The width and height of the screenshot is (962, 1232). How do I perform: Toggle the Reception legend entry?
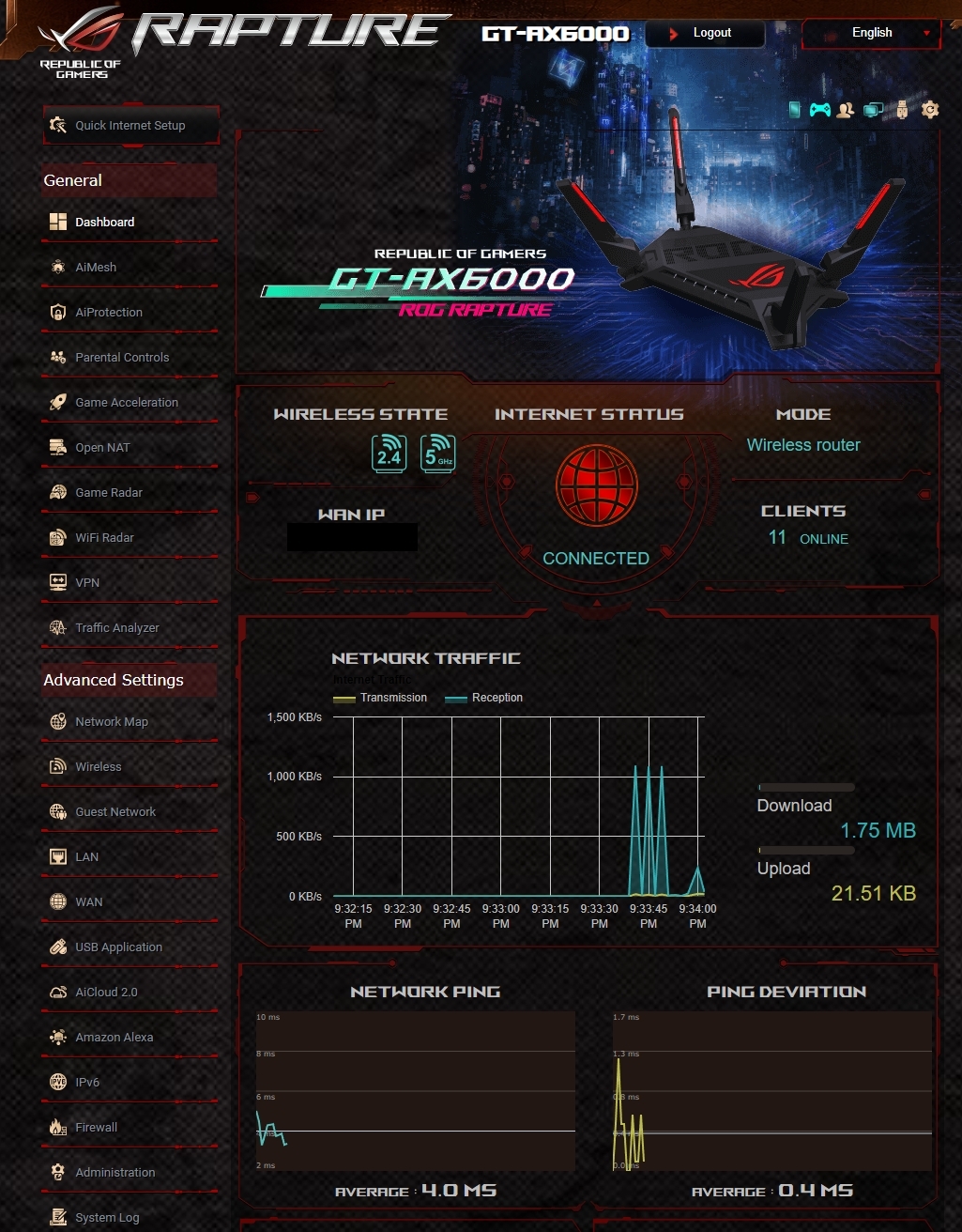483,698
